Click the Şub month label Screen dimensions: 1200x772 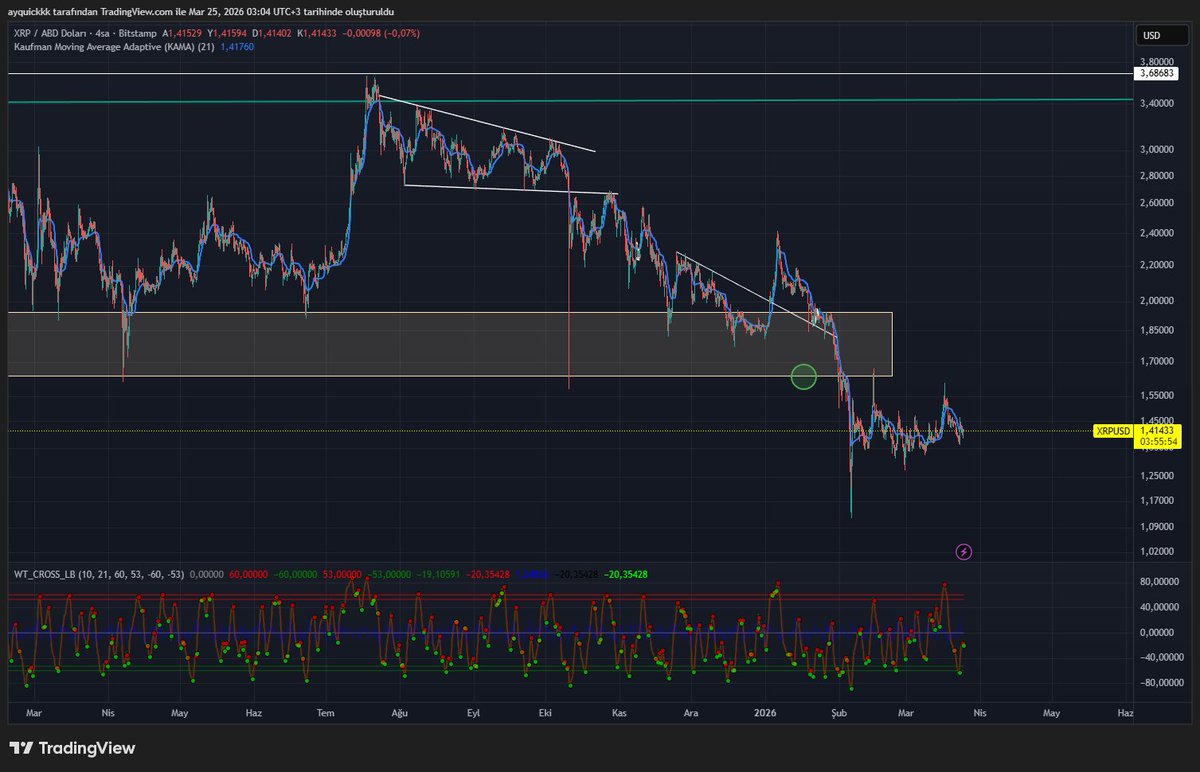(x=839, y=713)
